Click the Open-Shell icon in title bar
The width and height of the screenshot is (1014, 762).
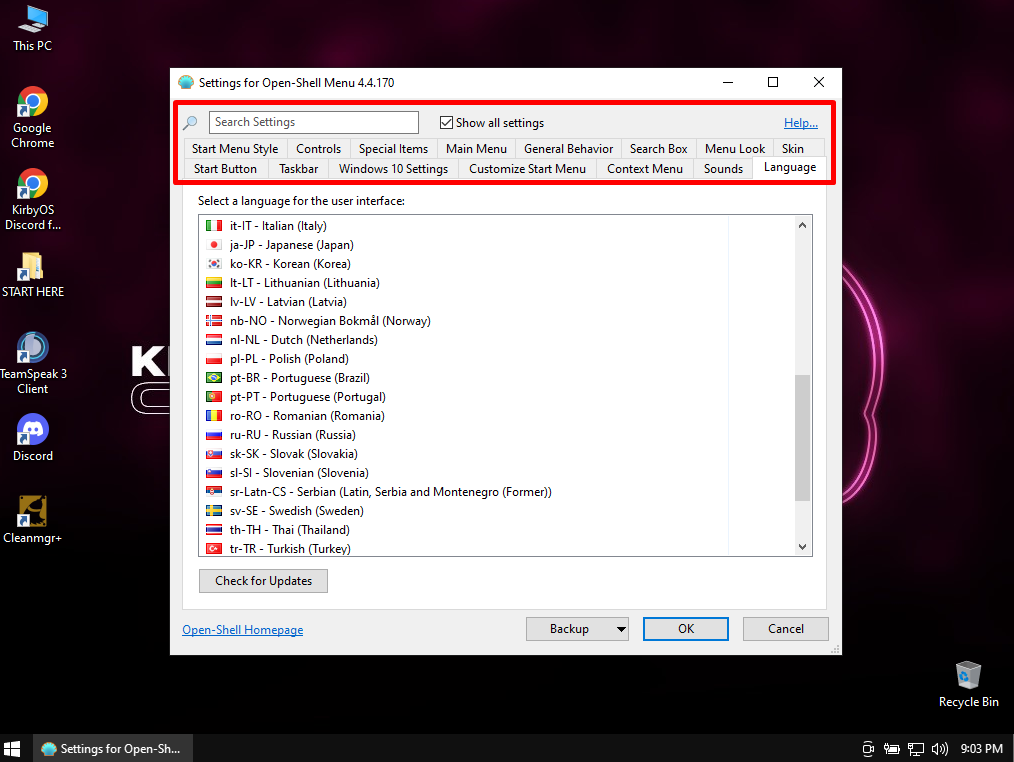click(x=186, y=82)
